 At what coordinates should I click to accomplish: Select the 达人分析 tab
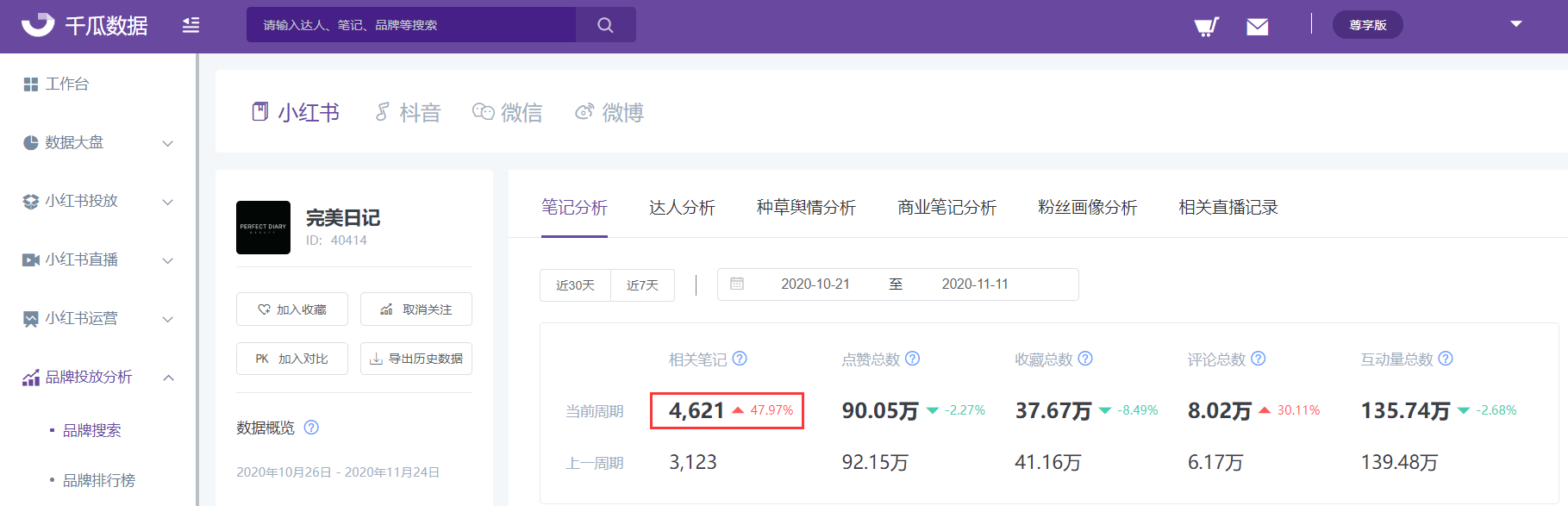pos(682,207)
